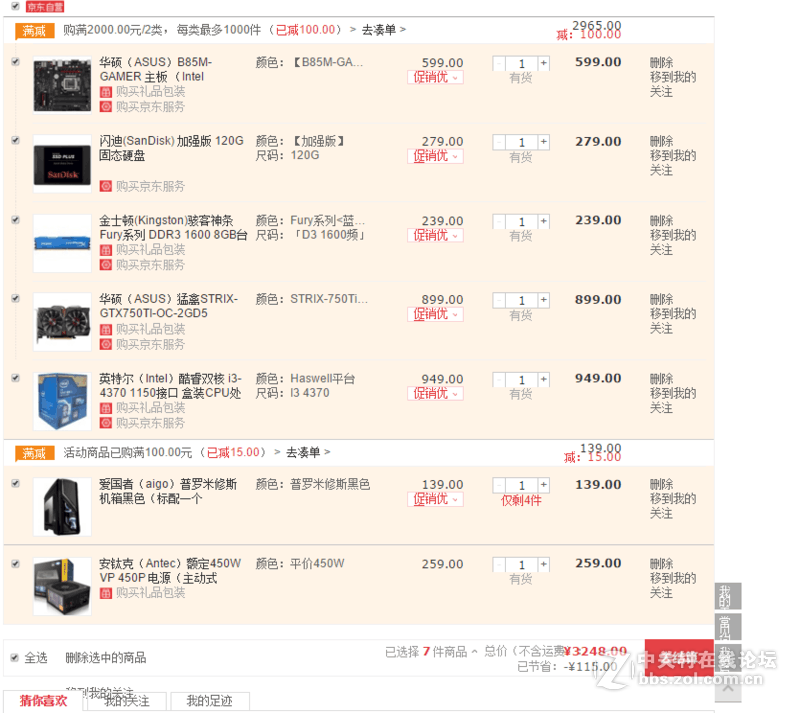Toggle the 全选 select-all checkbox
Image resolution: width=800 pixels, height=713 pixels.
[x=14, y=657]
